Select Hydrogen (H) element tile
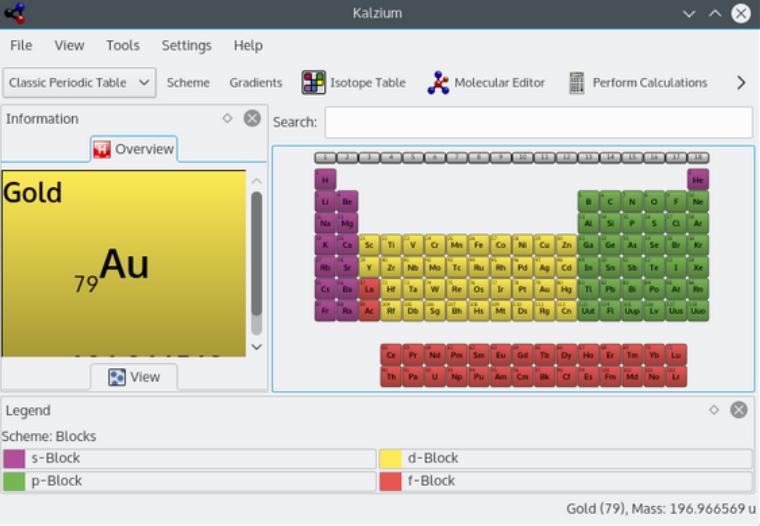760x526 pixels. coord(325,179)
